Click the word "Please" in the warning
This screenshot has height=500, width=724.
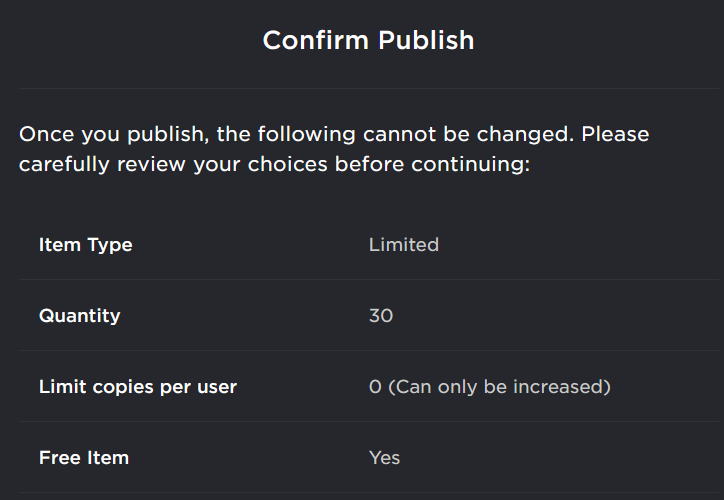pos(615,134)
